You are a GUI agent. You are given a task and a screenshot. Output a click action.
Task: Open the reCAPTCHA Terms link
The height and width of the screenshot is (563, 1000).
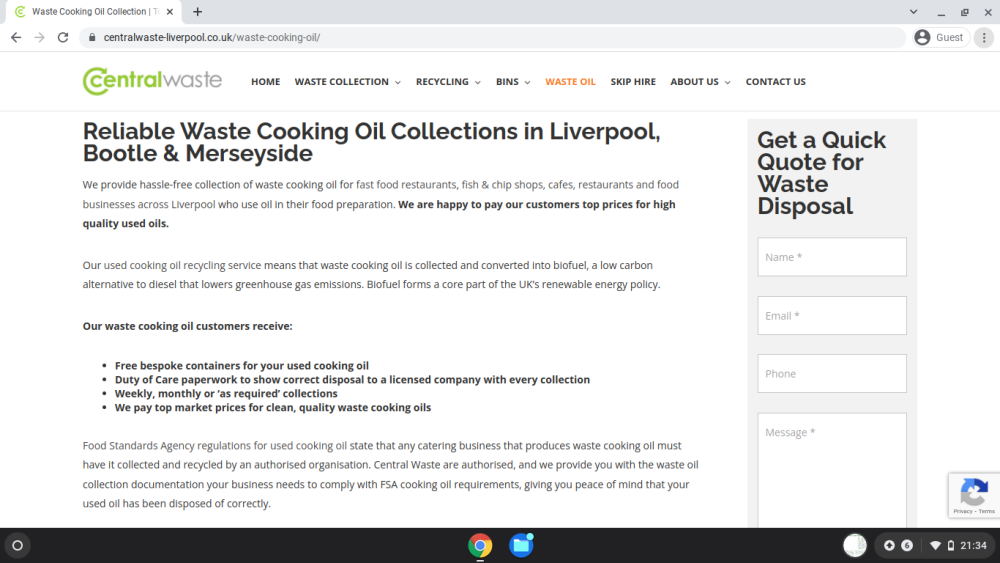click(987, 511)
